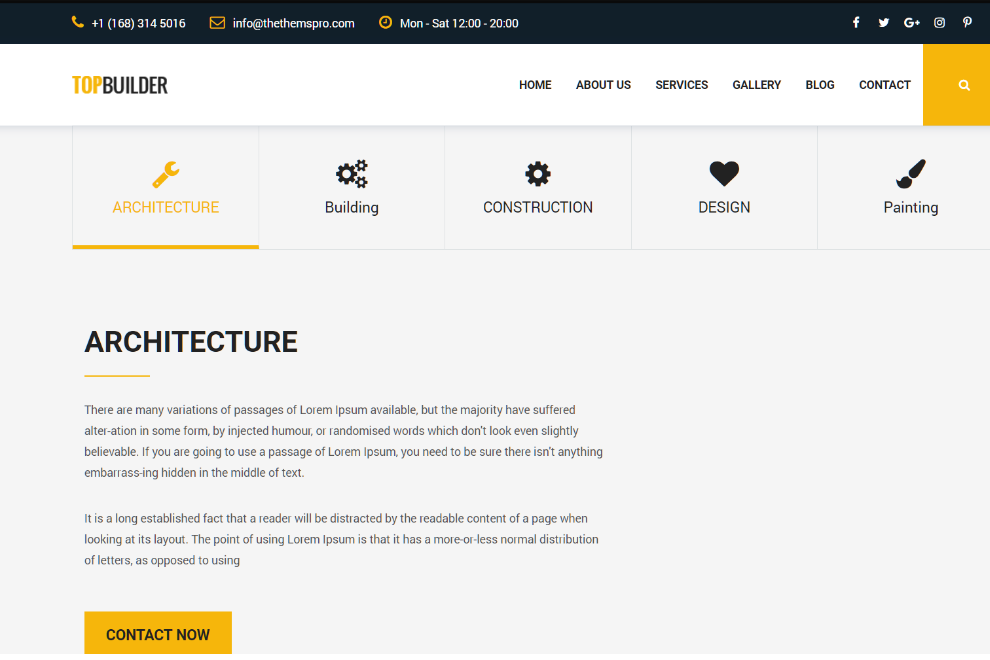Screen dimensions: 990x660
Task: Open the Blog menu item
Action: 820,85
